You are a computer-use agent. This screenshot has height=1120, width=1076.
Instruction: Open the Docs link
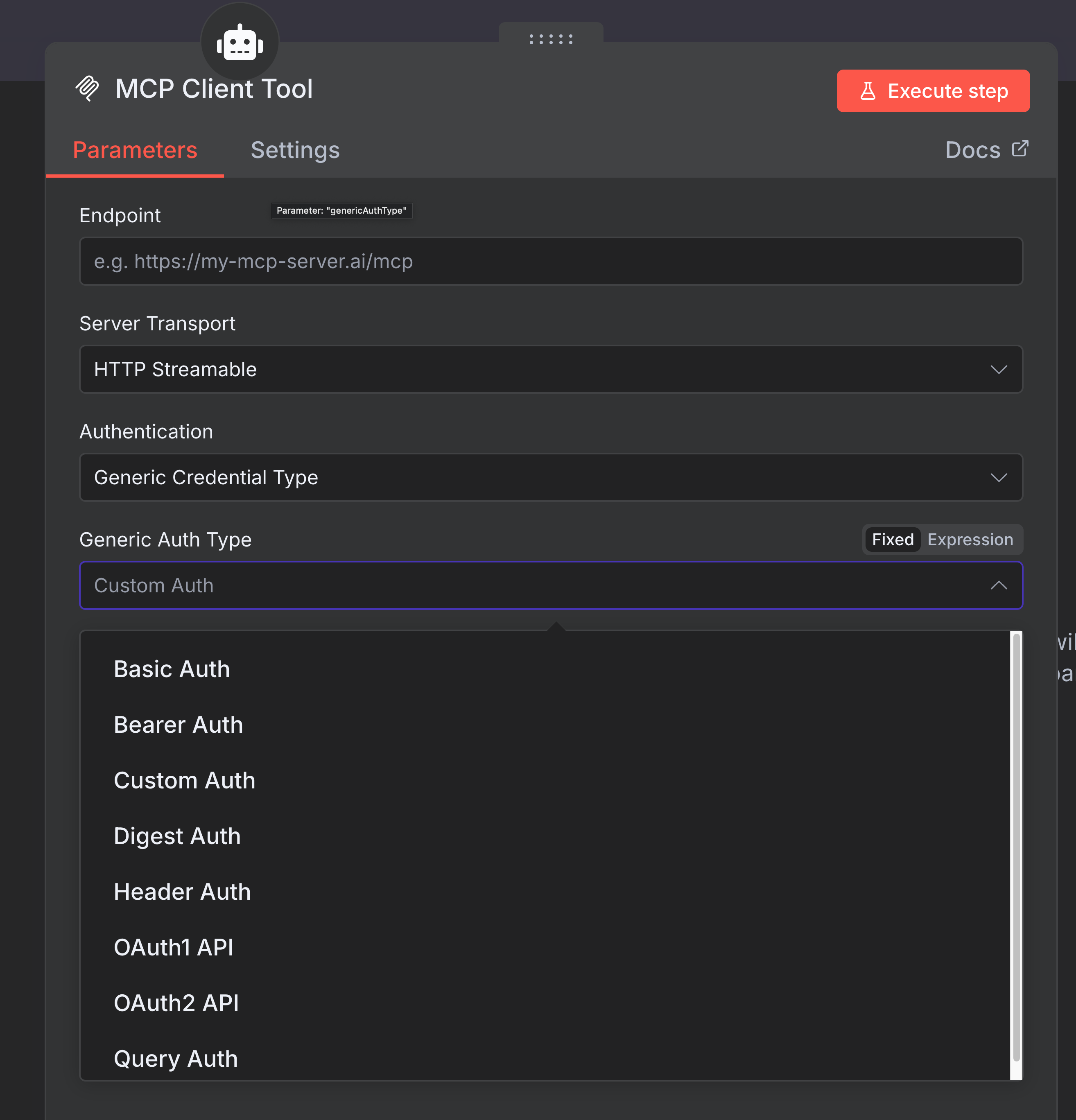972,150
